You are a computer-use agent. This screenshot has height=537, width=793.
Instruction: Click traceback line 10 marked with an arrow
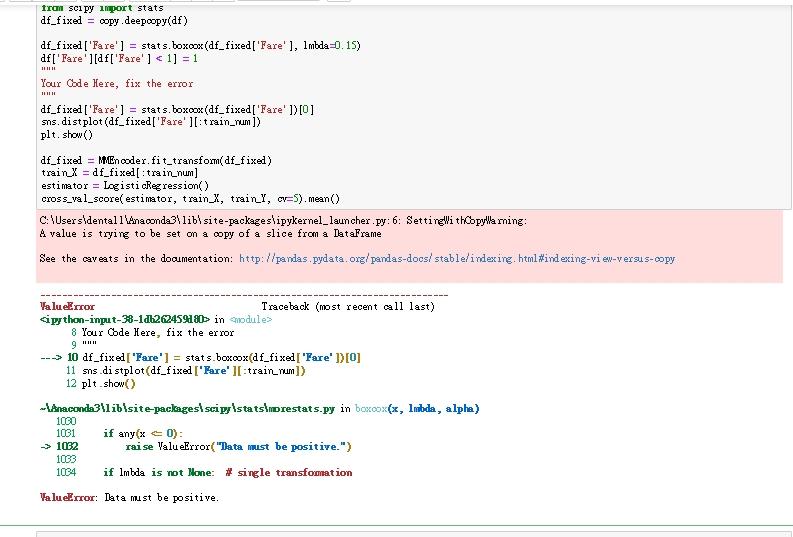[200, 358]
